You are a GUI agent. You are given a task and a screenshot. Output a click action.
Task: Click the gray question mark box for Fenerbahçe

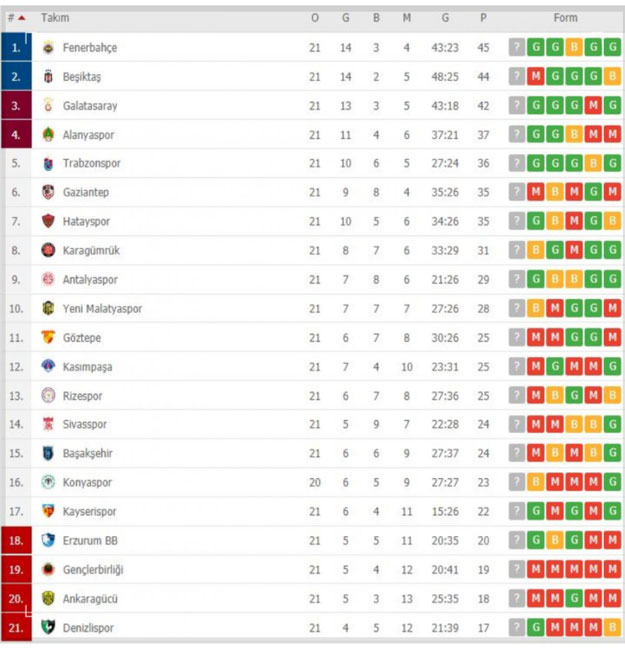pyautogui.click(x=516, y=48)
